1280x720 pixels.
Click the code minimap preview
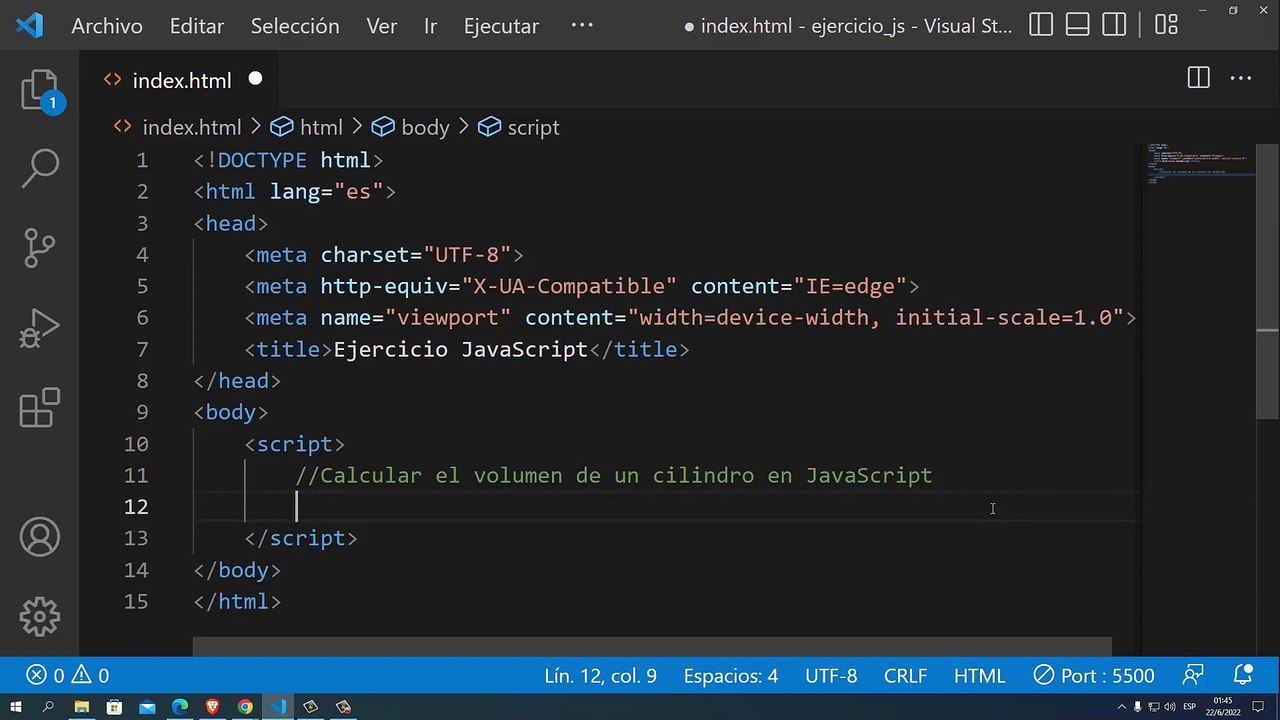point(1199,164)
